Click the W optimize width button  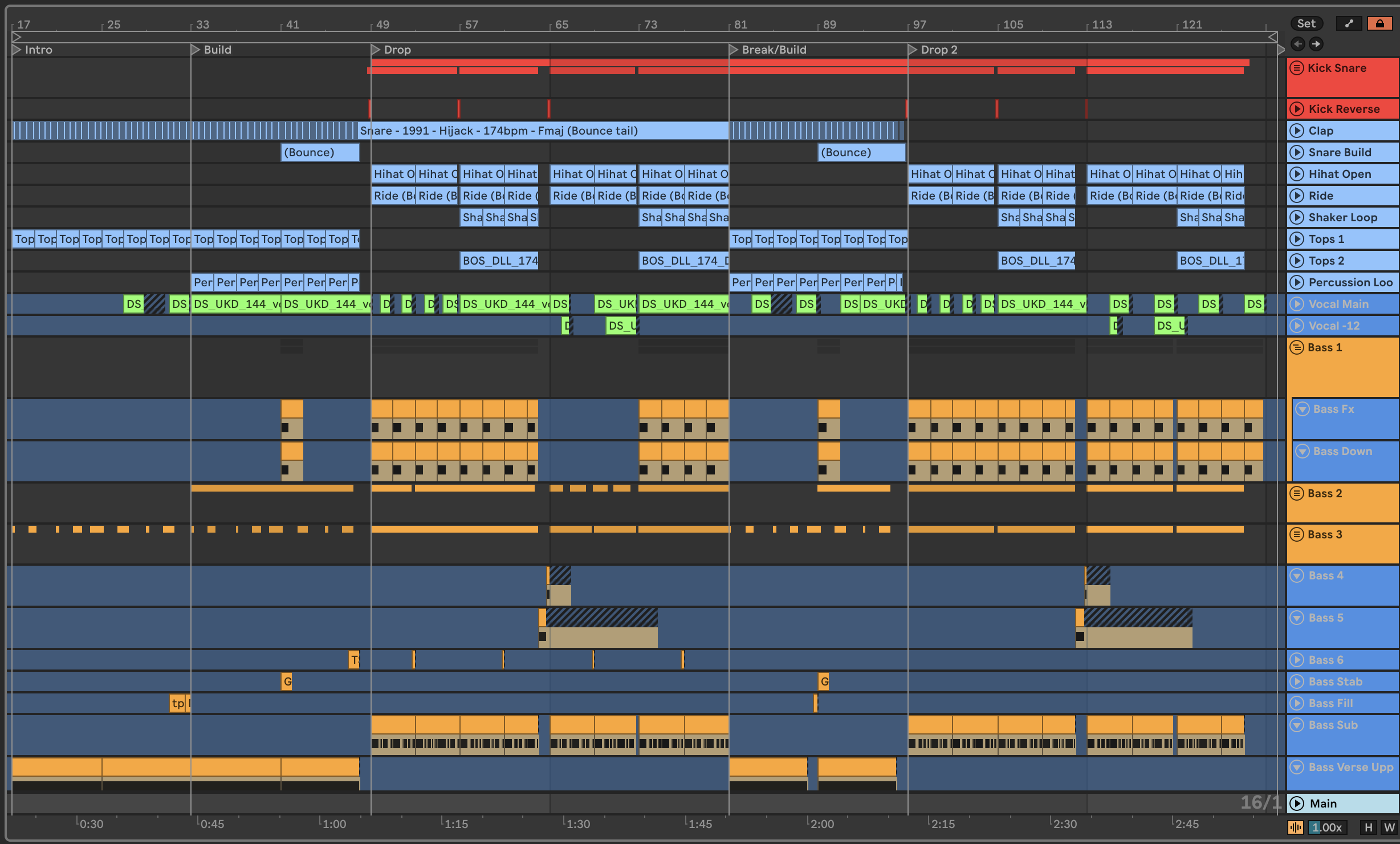(1389, 827)
